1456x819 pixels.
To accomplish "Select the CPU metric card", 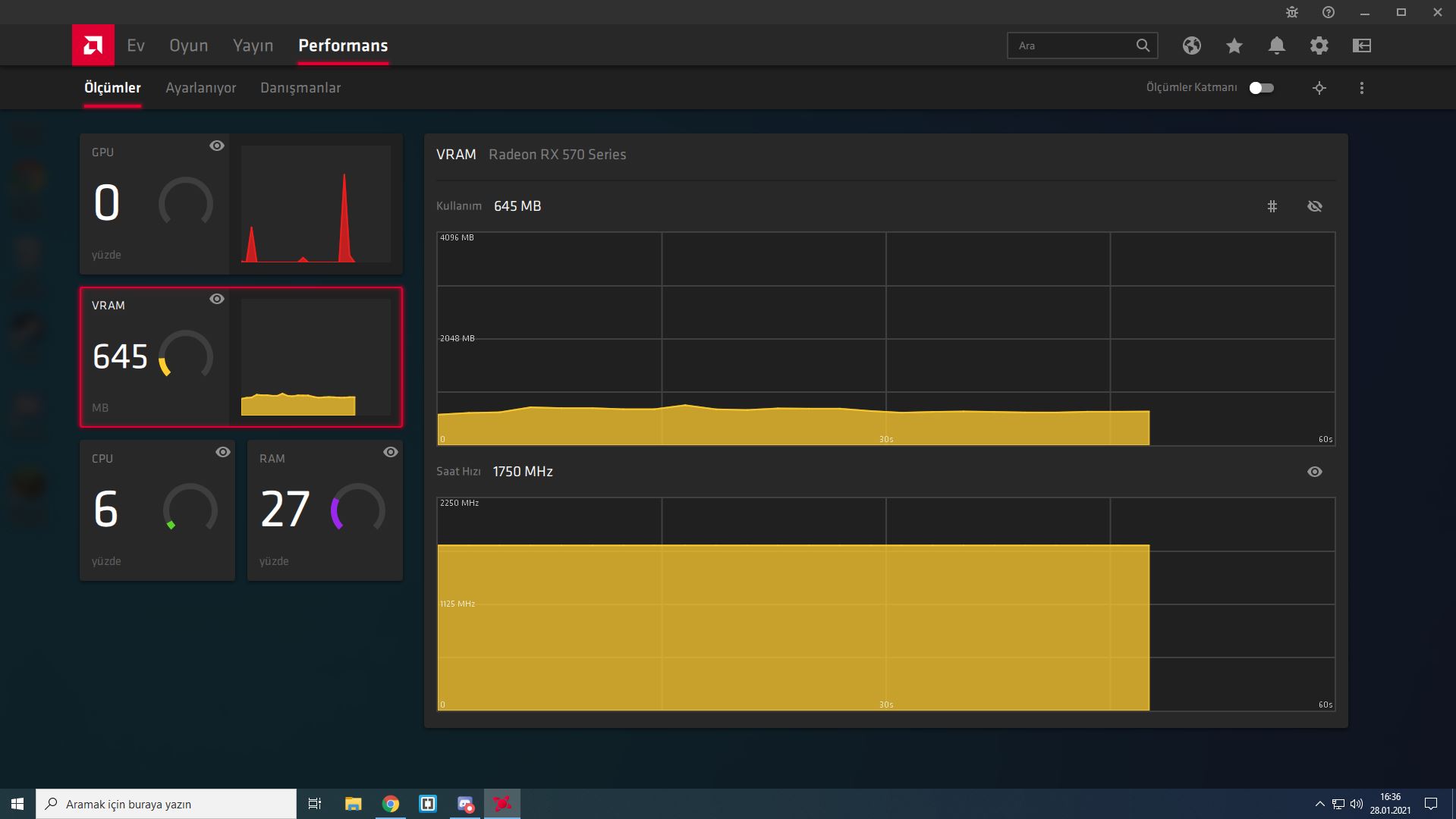I will (x=157, y=510).
